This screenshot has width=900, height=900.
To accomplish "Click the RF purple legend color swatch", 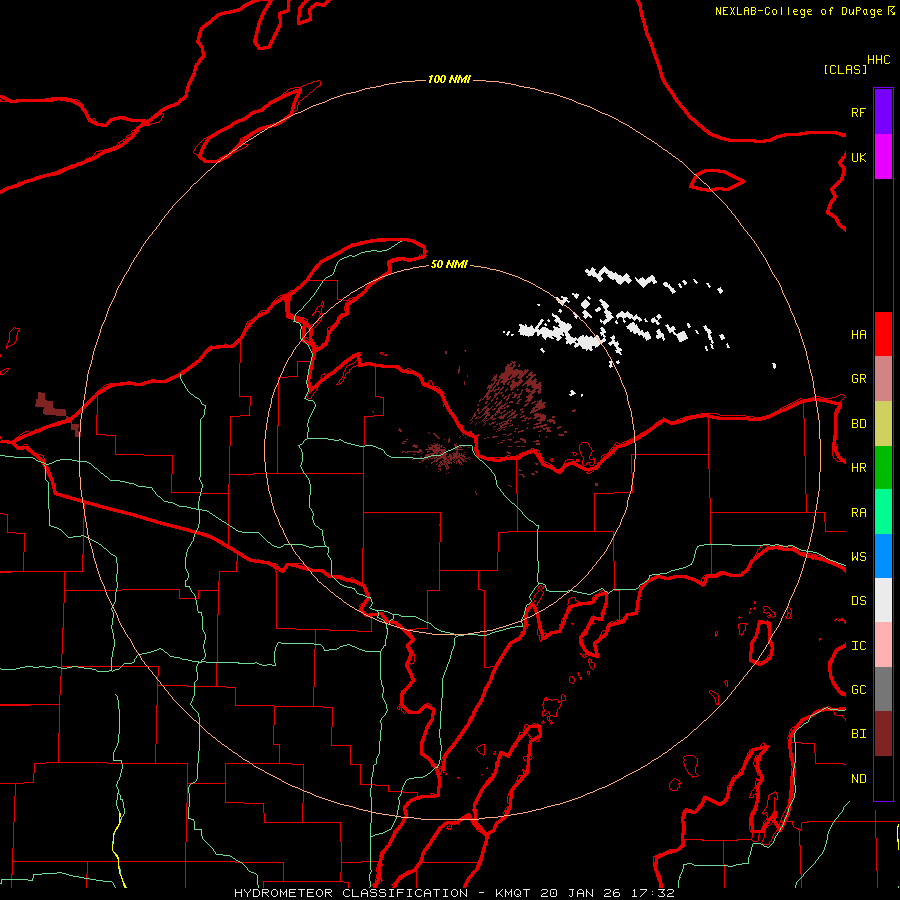I will (x=883, y=112).
